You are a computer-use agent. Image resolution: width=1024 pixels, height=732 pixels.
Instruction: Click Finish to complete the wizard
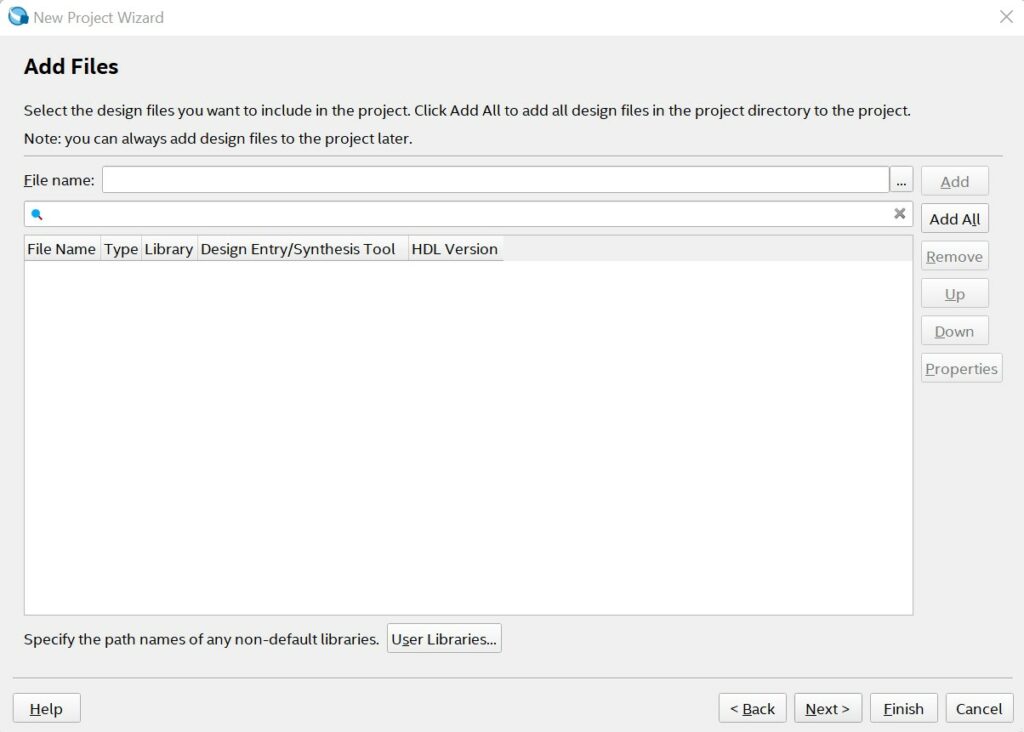tap(903, 709)
